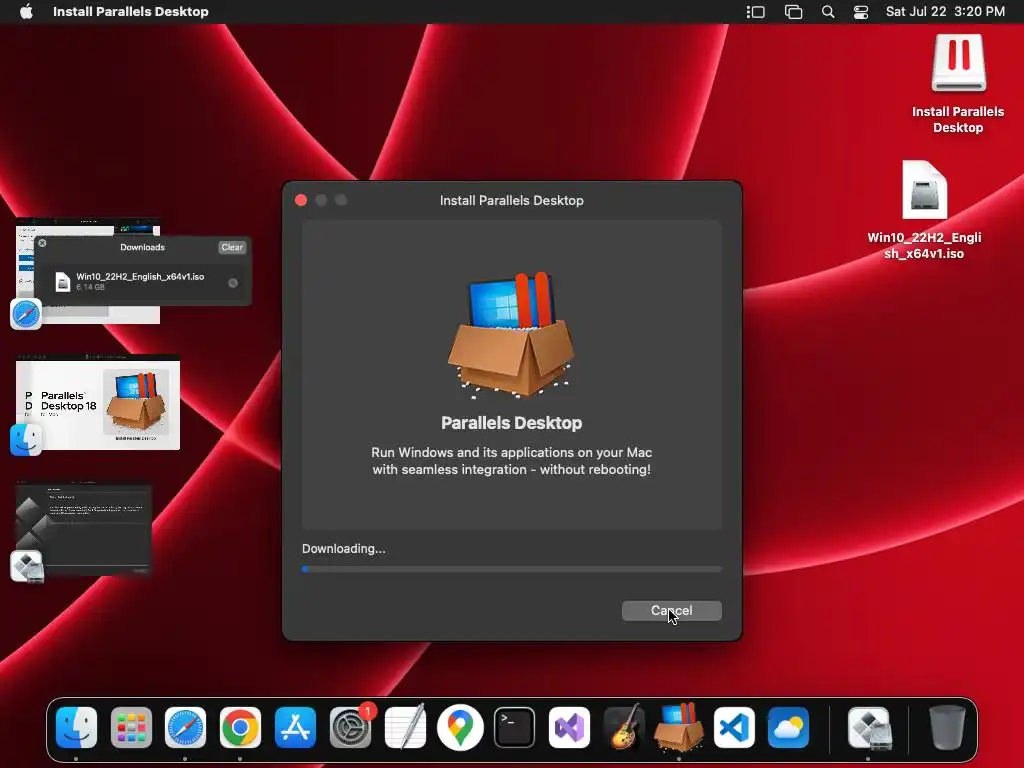Open Safari from the Dock

185,728
